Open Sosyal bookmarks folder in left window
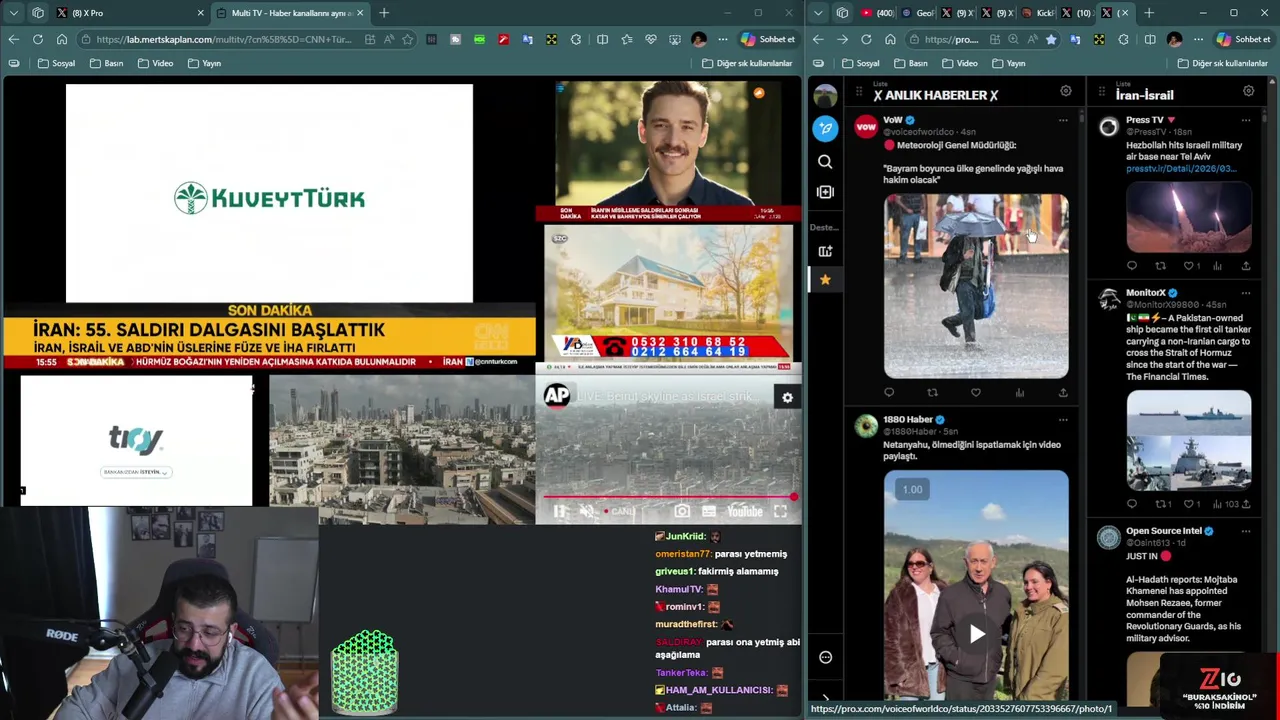 (x=57, y=63)
